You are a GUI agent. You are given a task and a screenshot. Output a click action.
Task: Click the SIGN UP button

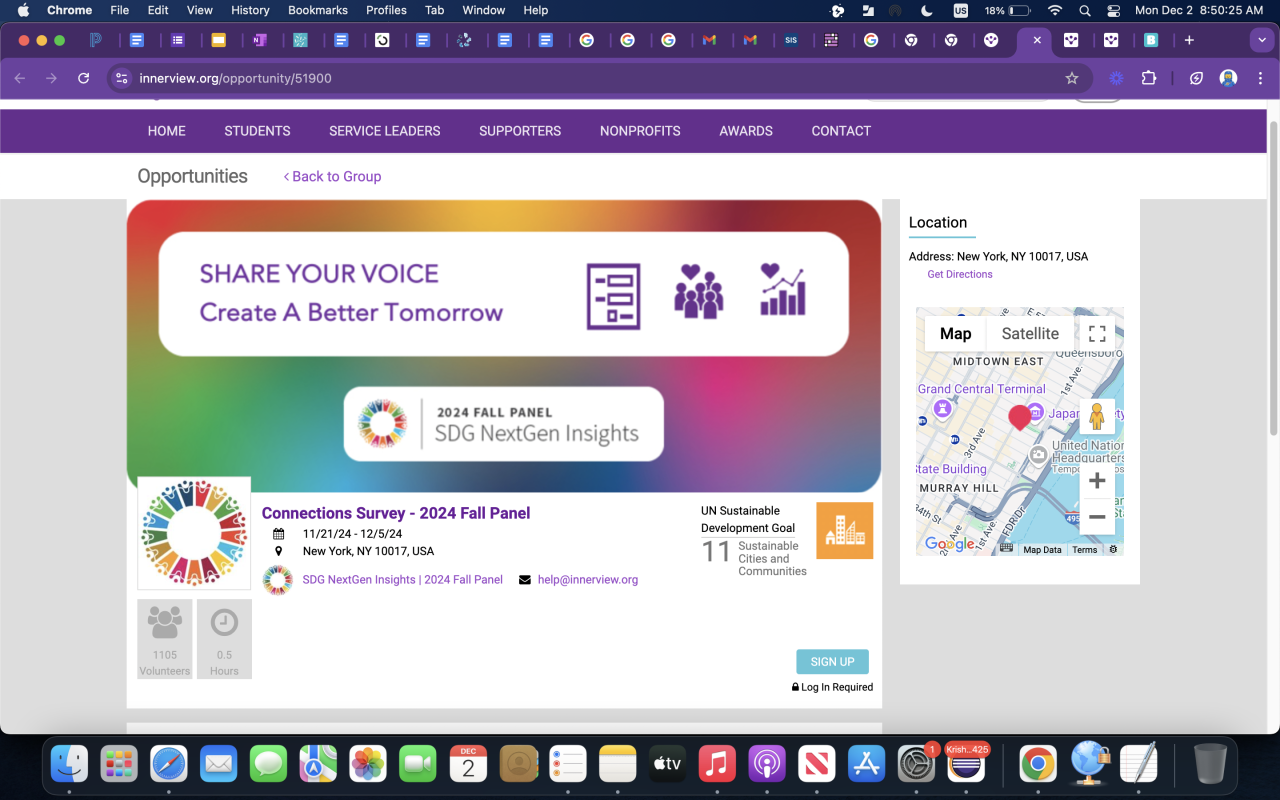click(x=833, y=662)
